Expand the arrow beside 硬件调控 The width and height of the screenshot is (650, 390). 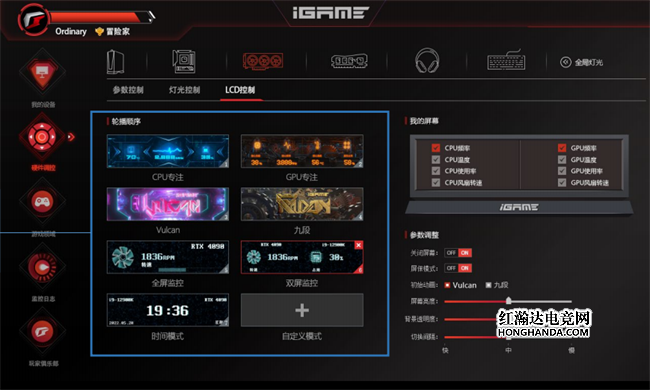[71, 137]
